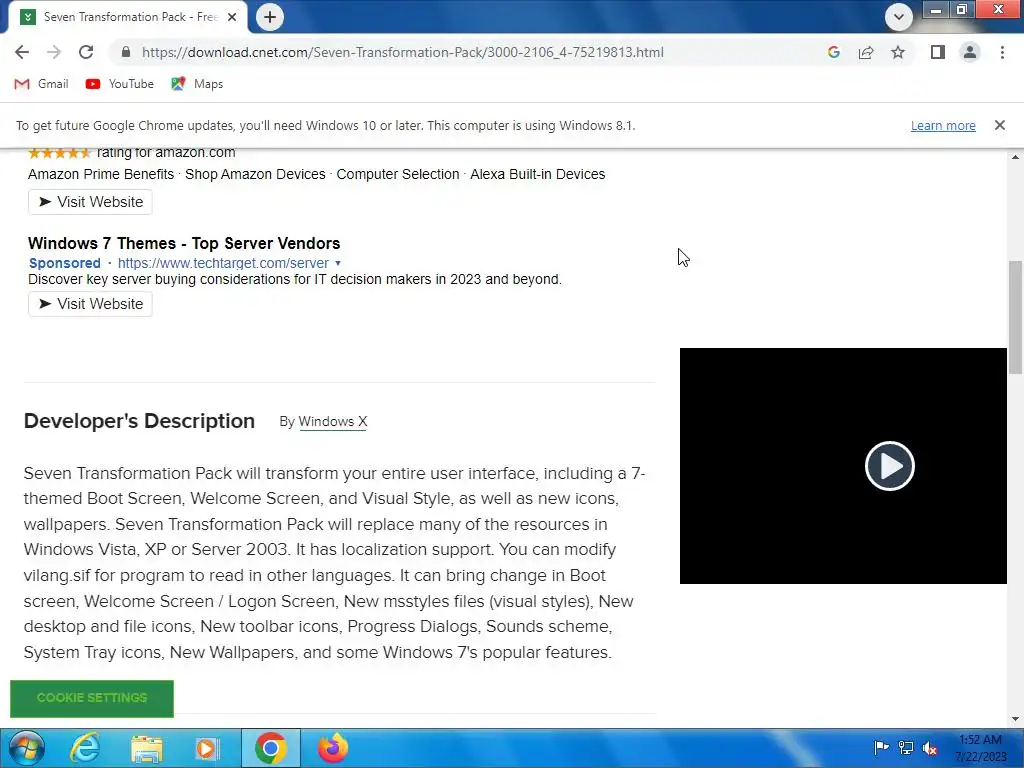Click Visit Website under Windows 7 Themes
Viewport: 1024px width, 768px height.
(90, 304)
